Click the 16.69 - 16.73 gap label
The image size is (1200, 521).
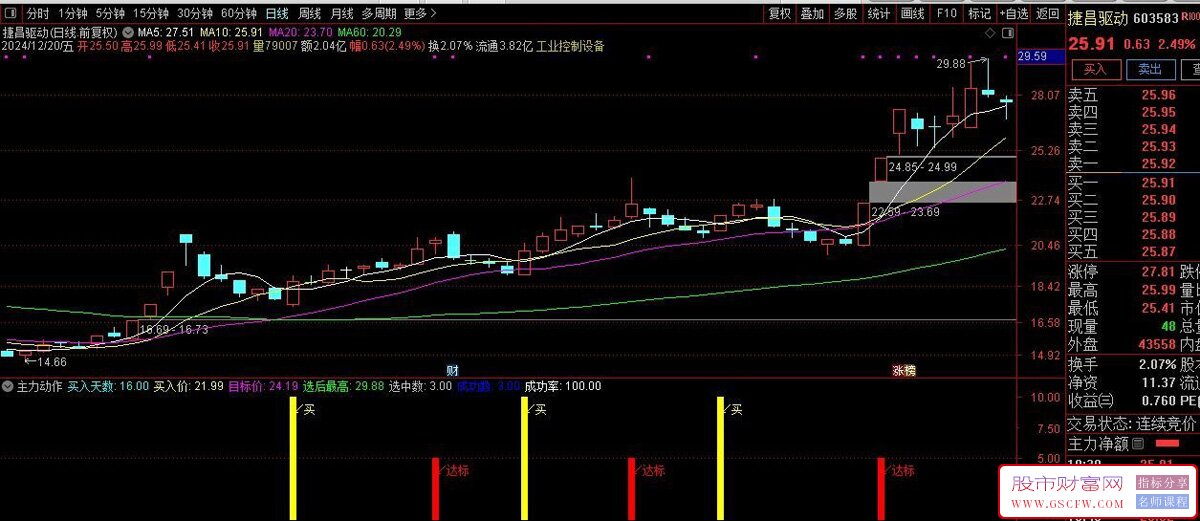click(x=174, y=329)
